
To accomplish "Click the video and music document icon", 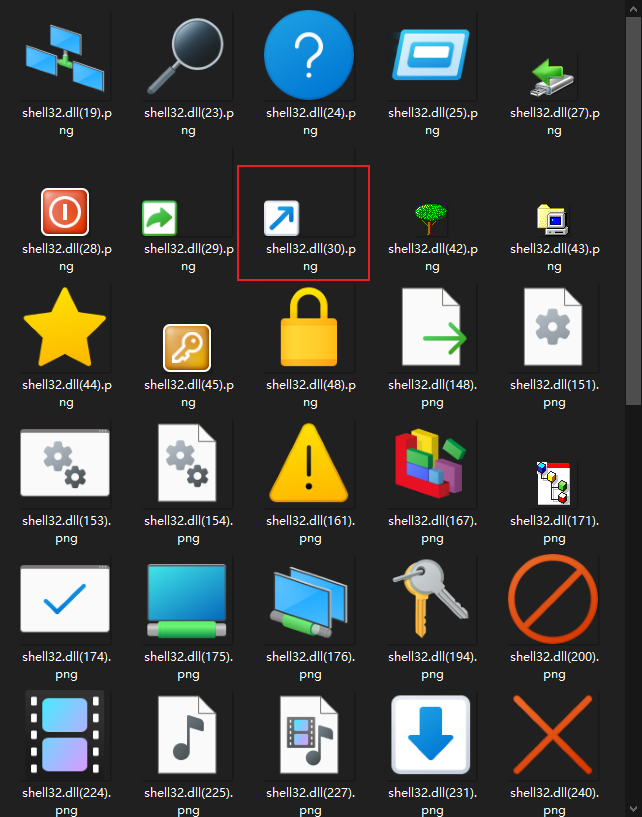I will point(309,735).
